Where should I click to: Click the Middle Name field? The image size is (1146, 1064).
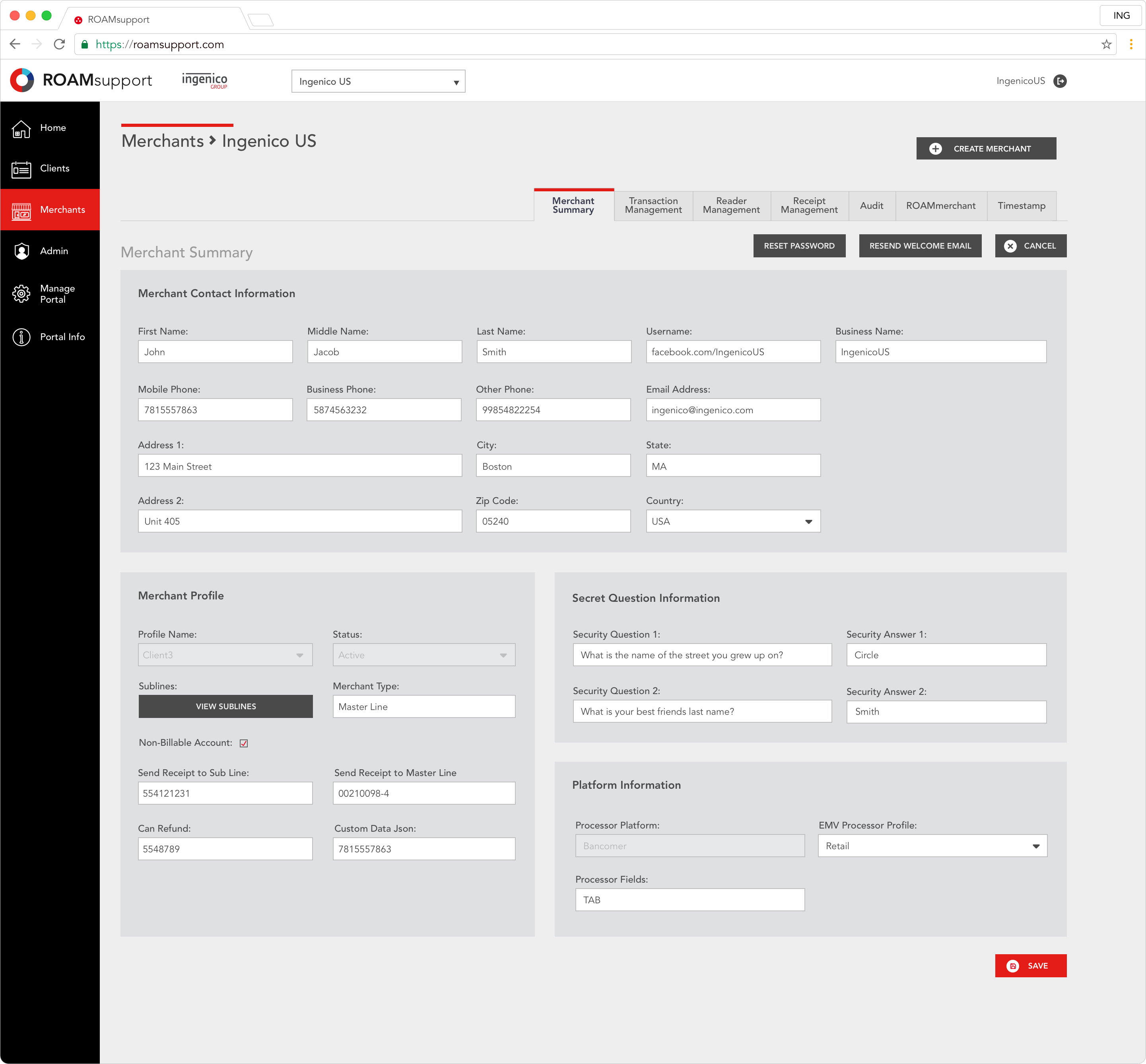[x=385, y=352]
